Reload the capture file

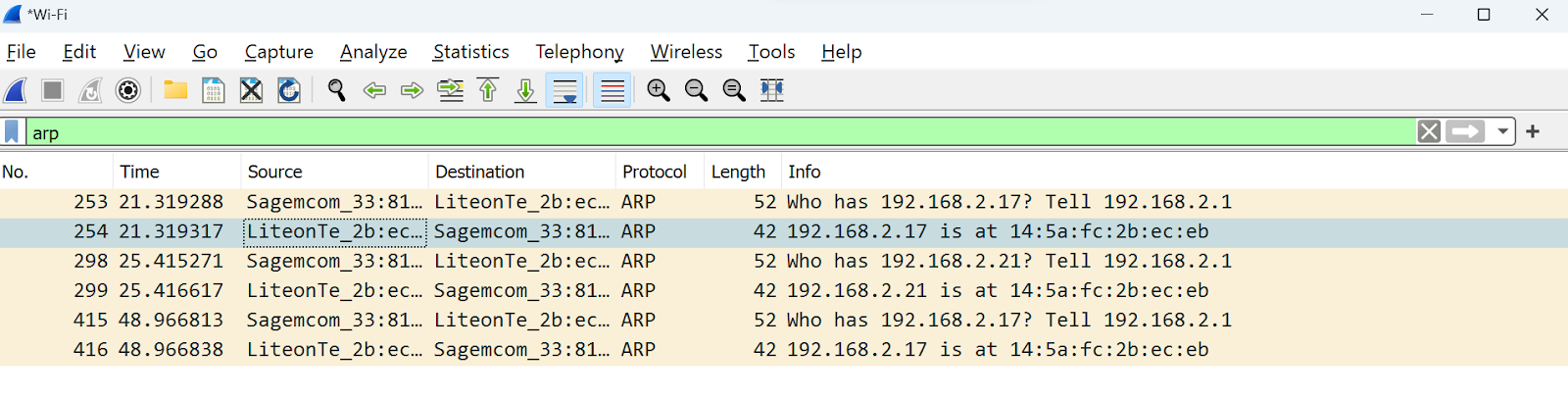tap(289, 90)
